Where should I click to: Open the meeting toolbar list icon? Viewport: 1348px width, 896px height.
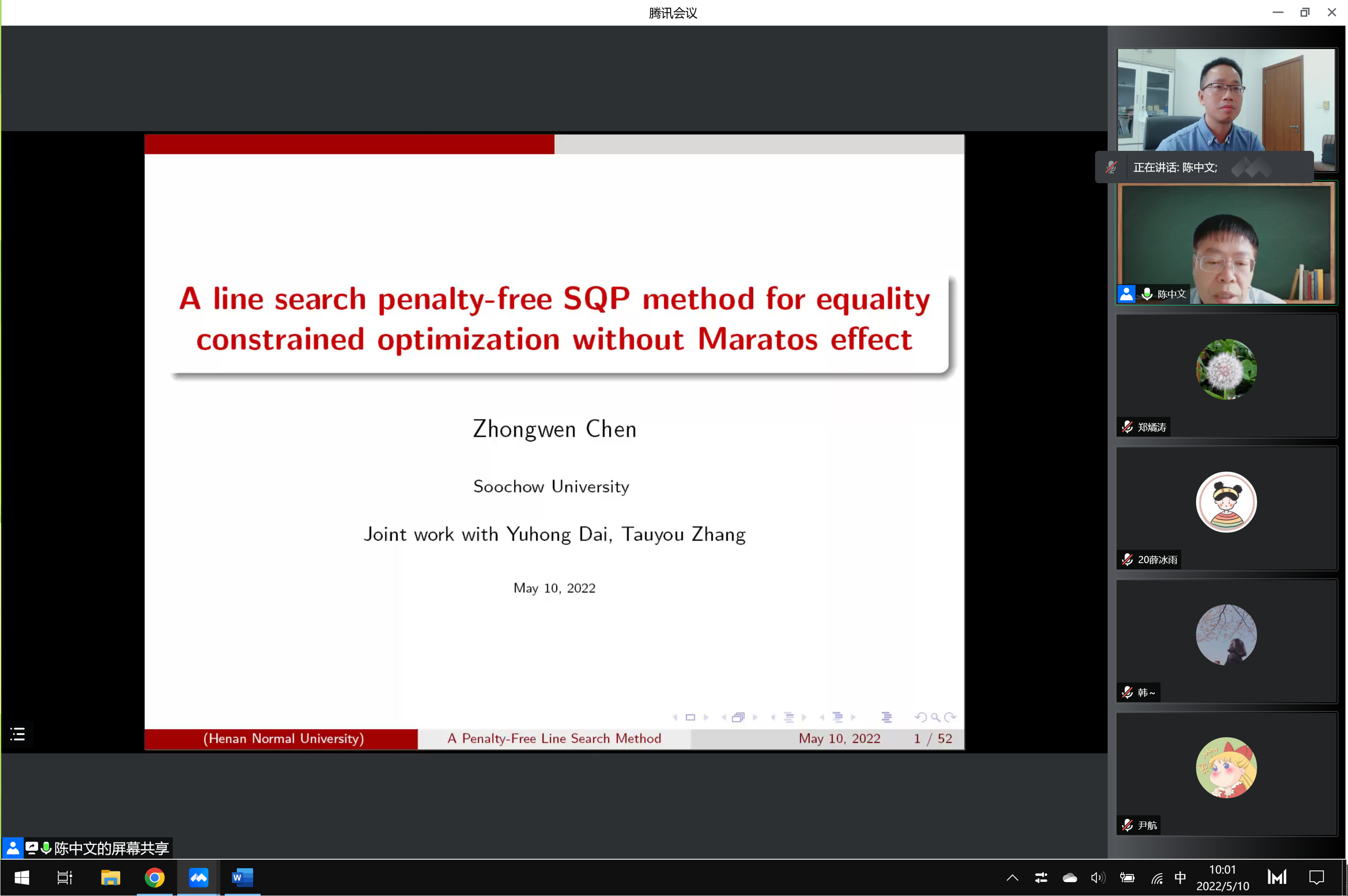(18, 734)
